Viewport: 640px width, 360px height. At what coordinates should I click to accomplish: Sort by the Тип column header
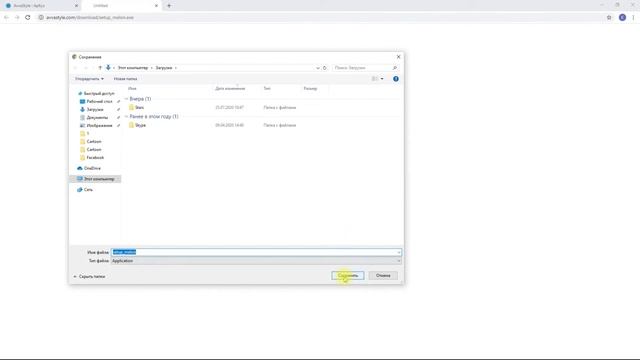[267, 88]
